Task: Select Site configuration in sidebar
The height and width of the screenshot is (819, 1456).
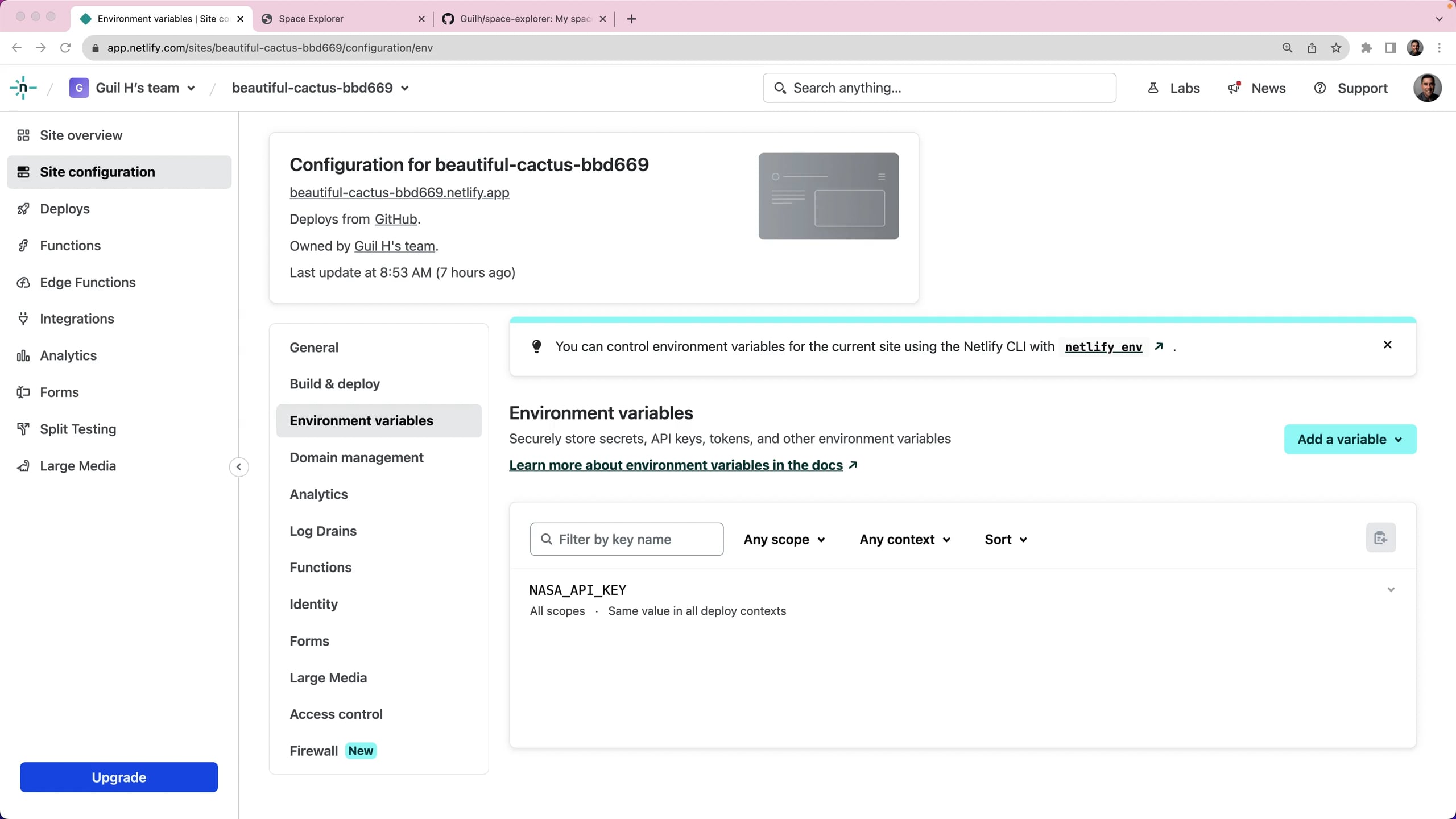Action: tap(119, 172)
